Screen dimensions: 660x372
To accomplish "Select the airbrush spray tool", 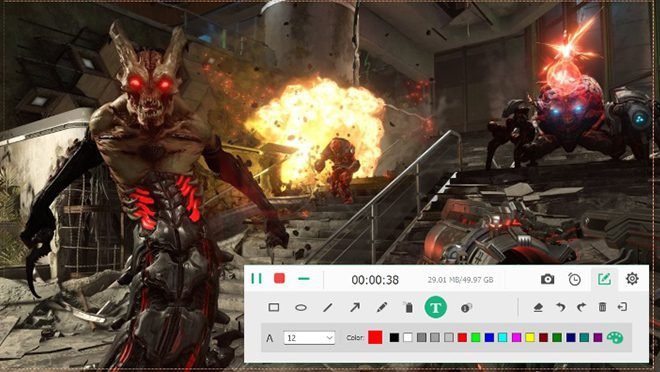I will pyautogui.click(x=409, y=308).
